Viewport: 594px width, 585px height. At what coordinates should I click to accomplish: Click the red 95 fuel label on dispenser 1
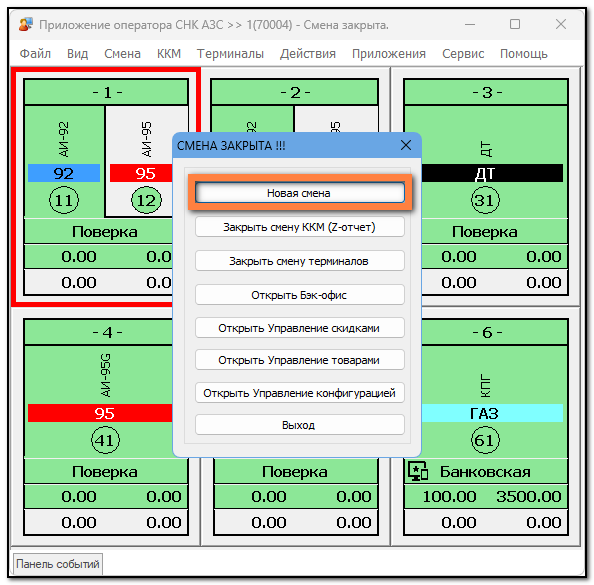coord(141,173)
